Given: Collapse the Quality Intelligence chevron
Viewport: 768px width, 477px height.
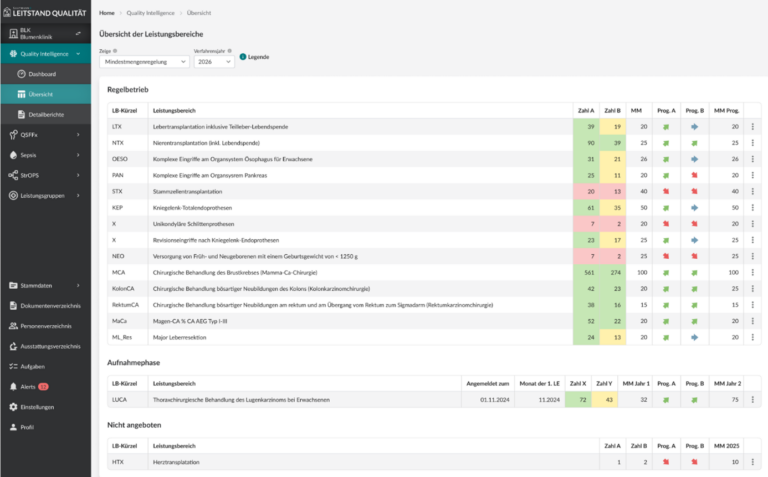Looking at the screenshot, I should (78, 54).
